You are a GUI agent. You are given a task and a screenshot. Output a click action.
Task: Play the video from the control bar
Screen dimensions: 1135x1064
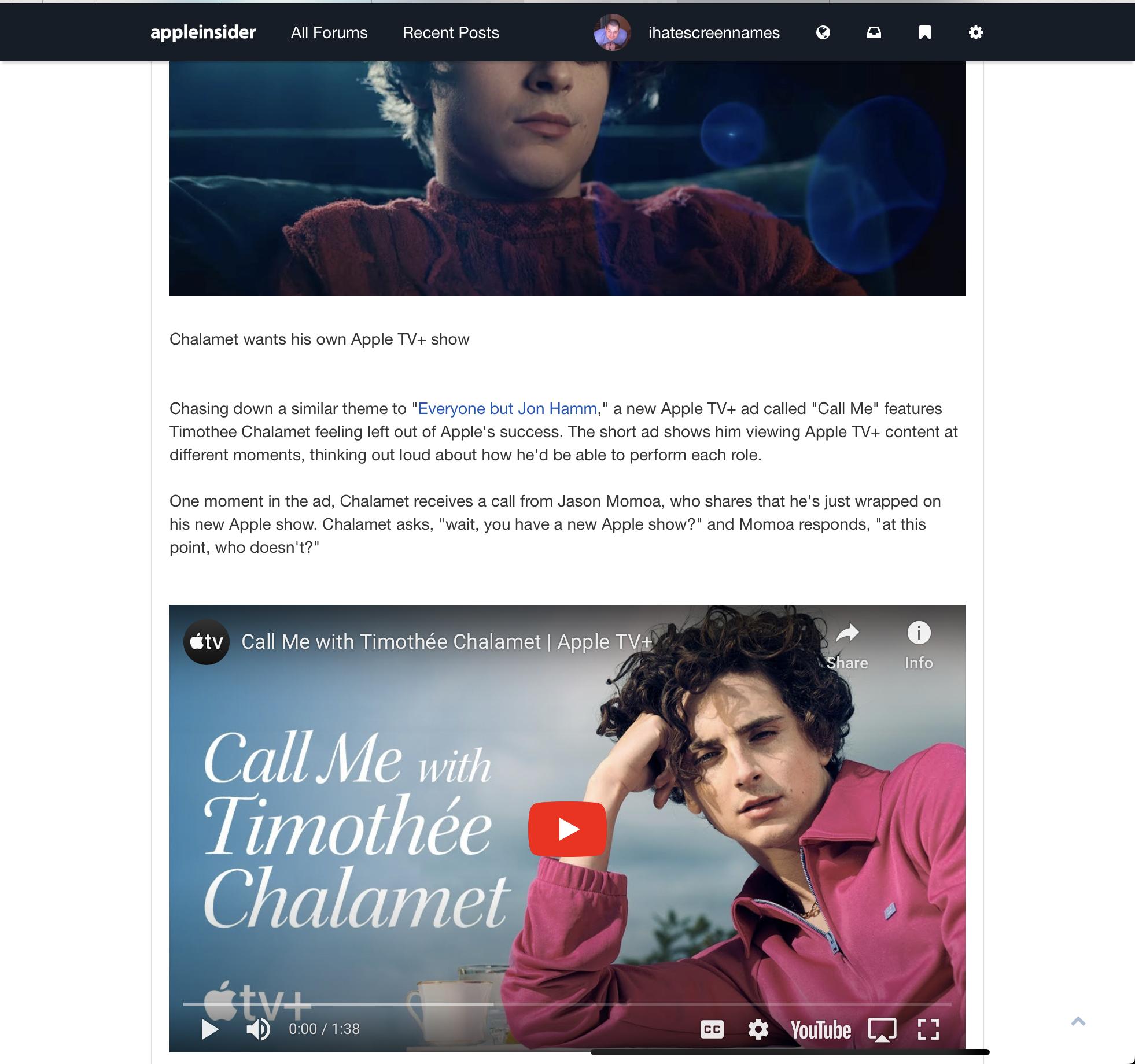(x=209, y=1029)
